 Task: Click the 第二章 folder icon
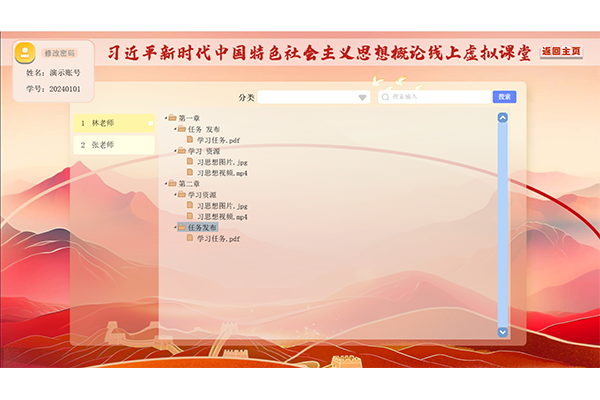pos(173,184)
